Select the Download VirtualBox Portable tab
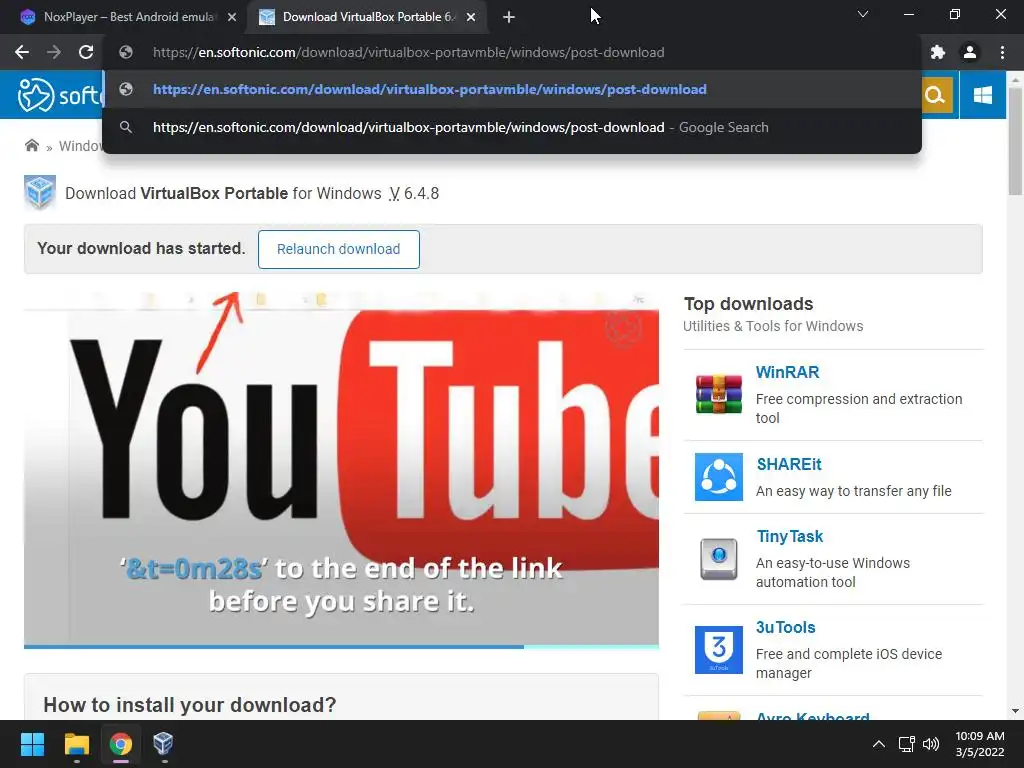 (368, 17)
